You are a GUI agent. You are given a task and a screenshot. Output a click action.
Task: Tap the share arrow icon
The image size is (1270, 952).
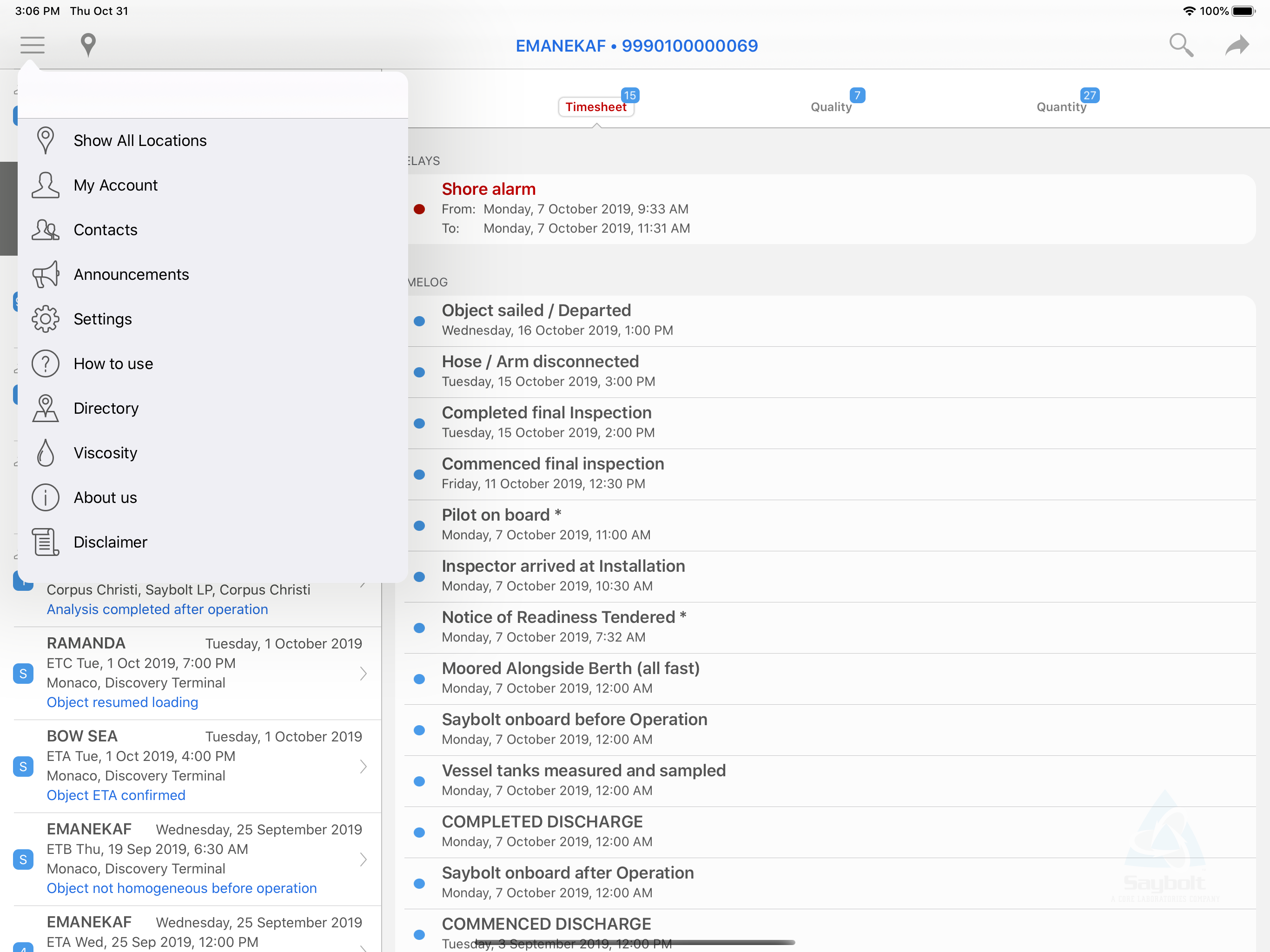click(x=1237, y=45)
